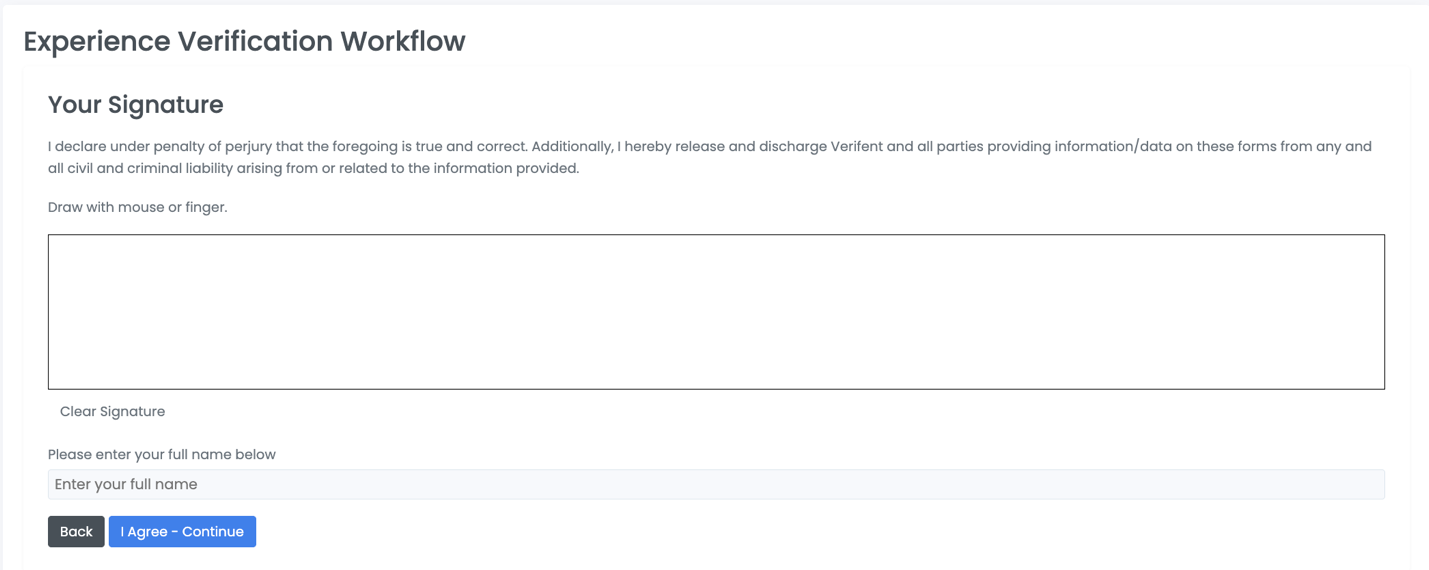The height and width of the screenshot is (570, 1429).
Task: Click the "Enter your full name" placeholder text
Action: (126, 484)
